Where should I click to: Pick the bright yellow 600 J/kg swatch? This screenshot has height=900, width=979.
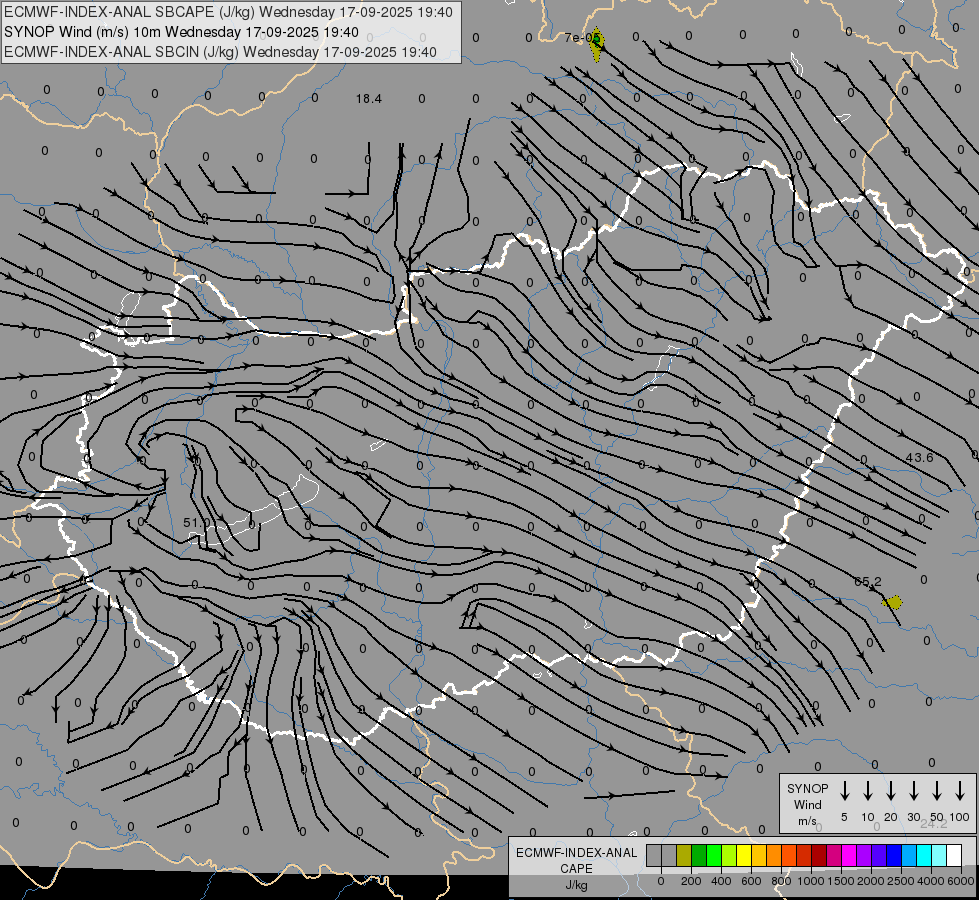point(744,855)
